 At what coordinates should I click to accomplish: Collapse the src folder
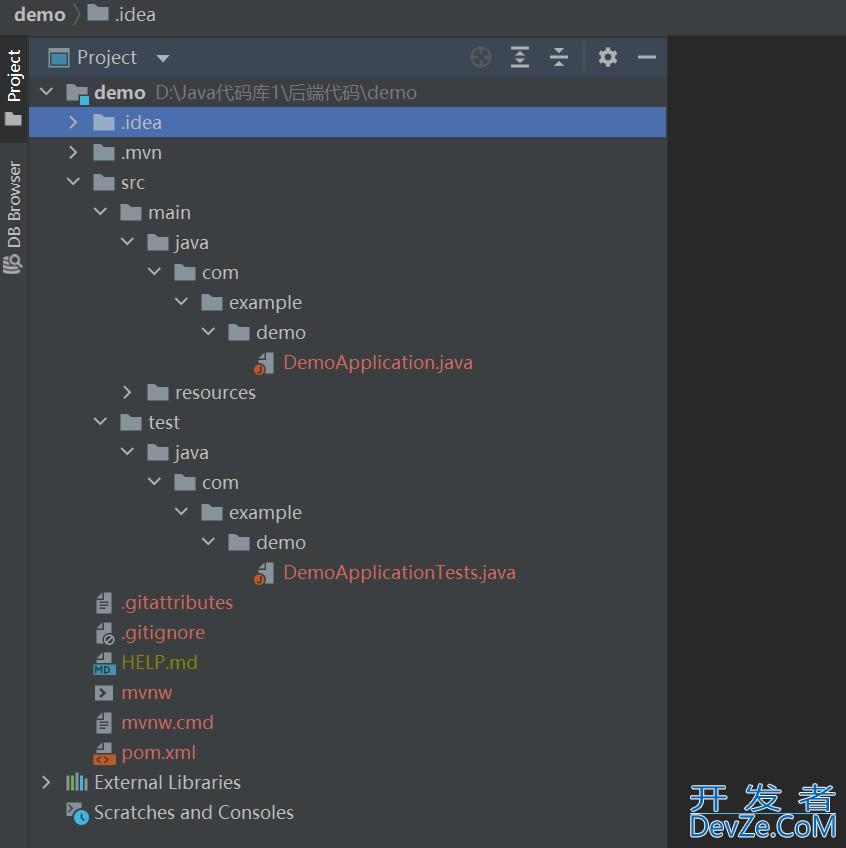click(x=73, y=182)
